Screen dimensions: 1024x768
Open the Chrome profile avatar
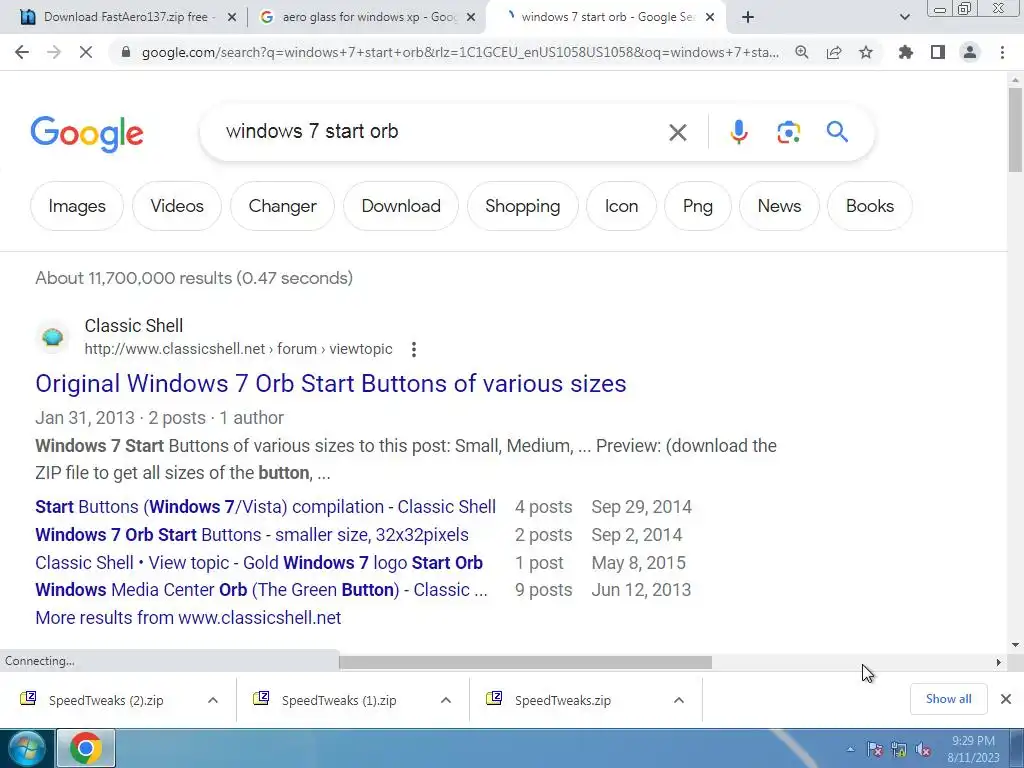click(970, 52)
